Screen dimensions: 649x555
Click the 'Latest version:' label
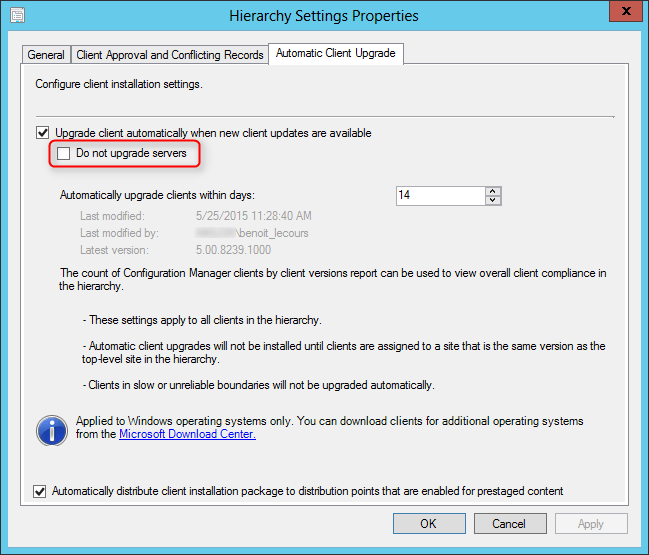coord(114,250)
